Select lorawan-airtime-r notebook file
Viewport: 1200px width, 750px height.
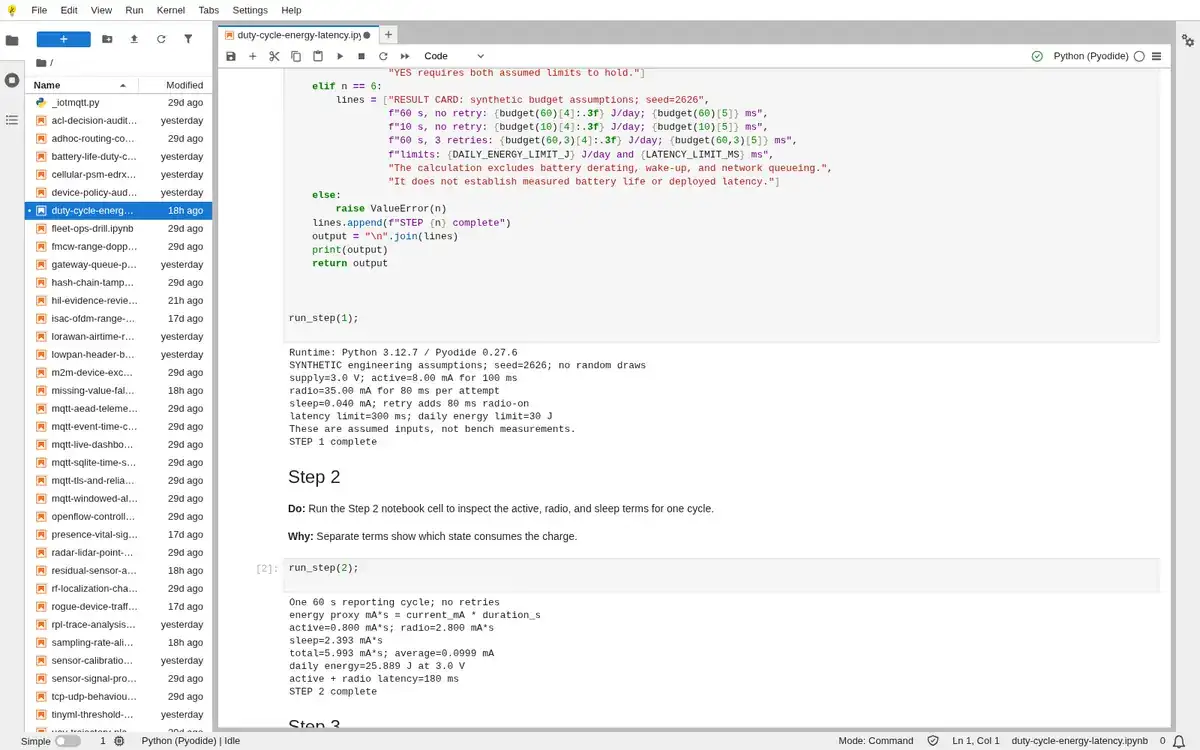[117, 337]
